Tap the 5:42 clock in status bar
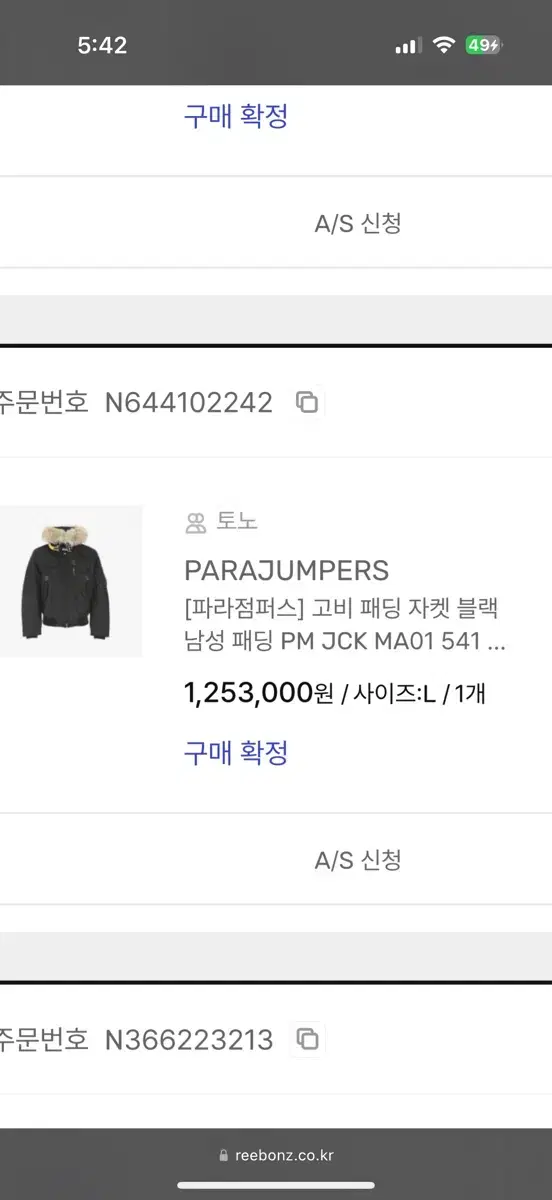 [102, 45]
